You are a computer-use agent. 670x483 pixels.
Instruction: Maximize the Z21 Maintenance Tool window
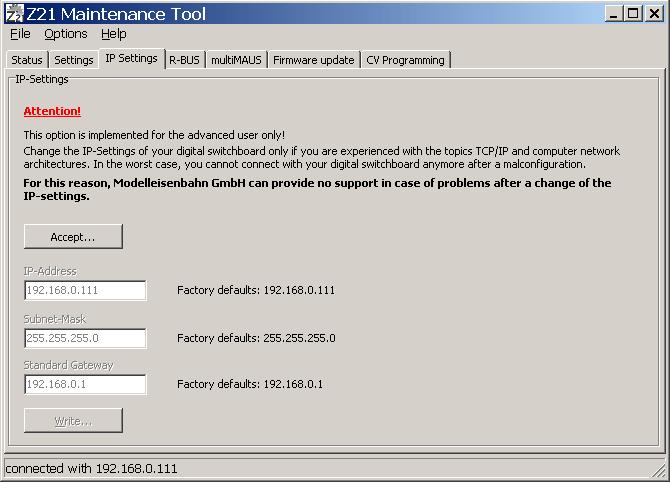[x=633, y=14]
